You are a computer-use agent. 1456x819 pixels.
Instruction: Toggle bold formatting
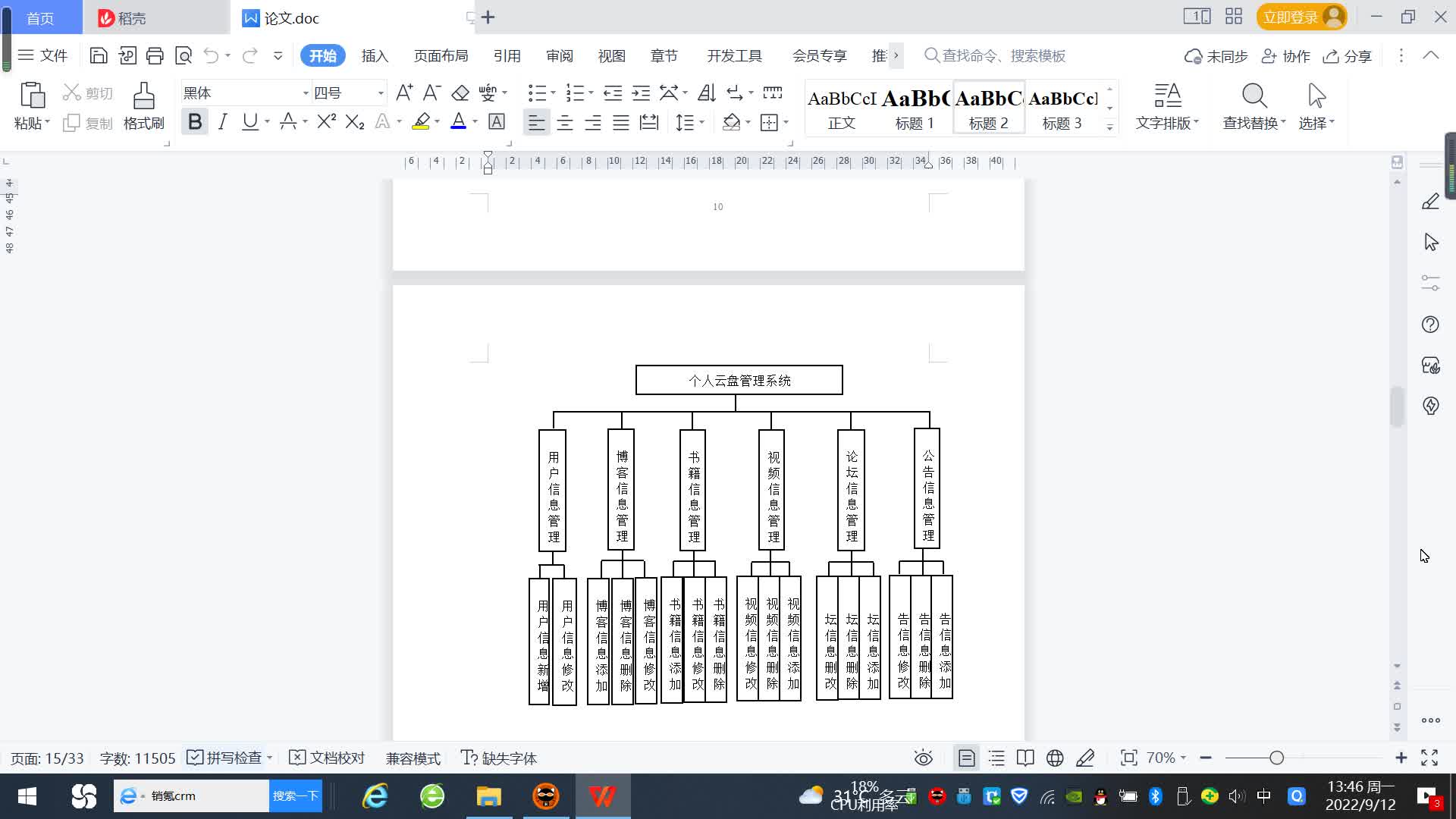(195, 122)
